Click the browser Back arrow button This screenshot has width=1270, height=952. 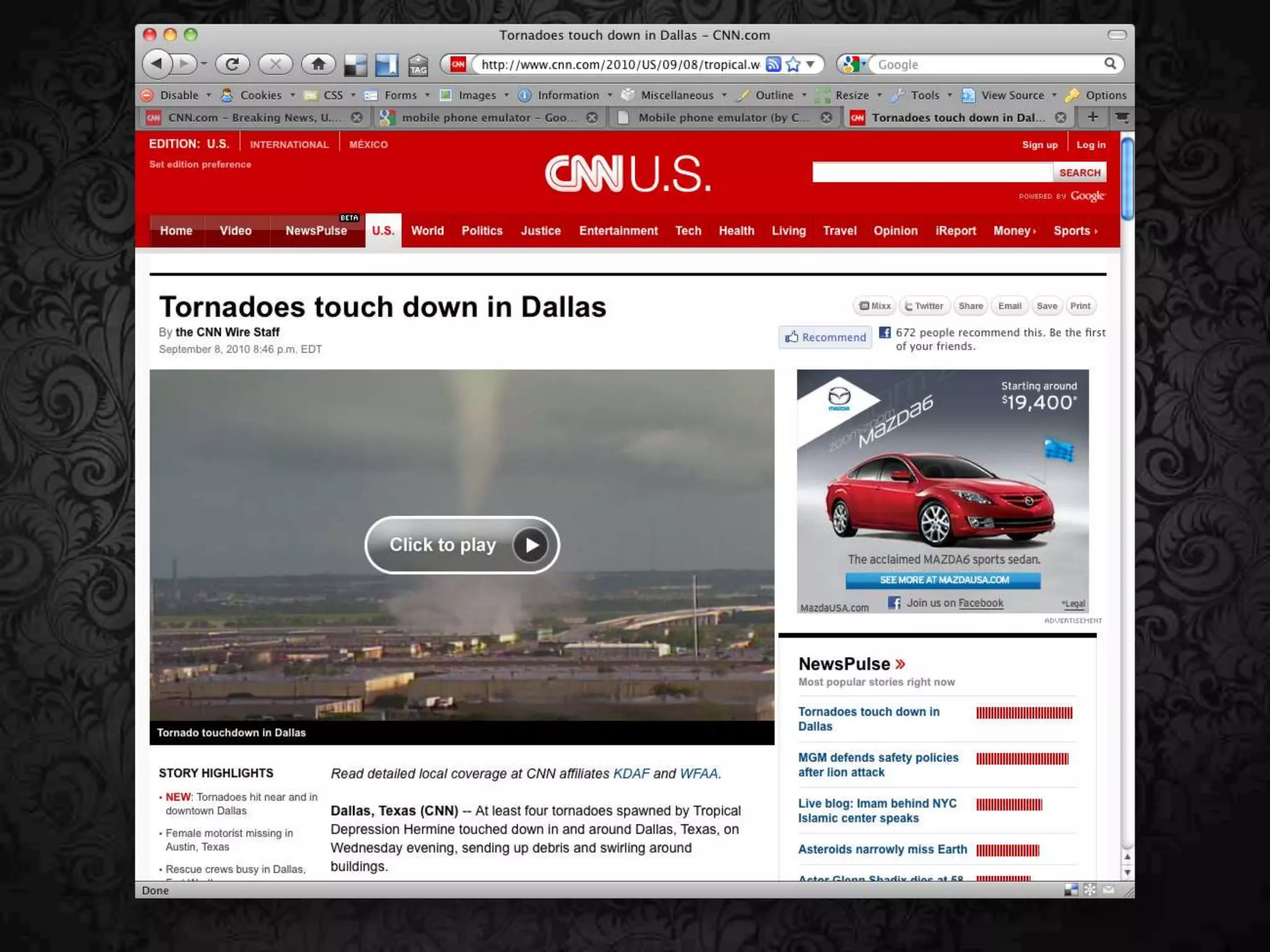click(x=157, y=64)
